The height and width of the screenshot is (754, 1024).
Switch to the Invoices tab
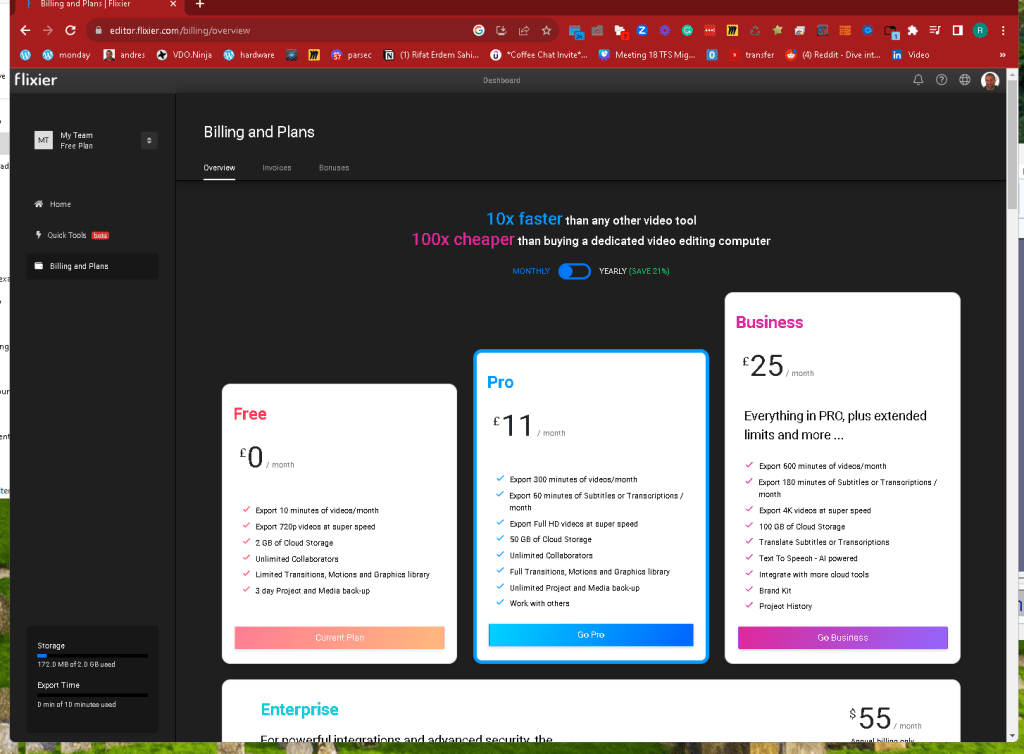click(277, 168)
